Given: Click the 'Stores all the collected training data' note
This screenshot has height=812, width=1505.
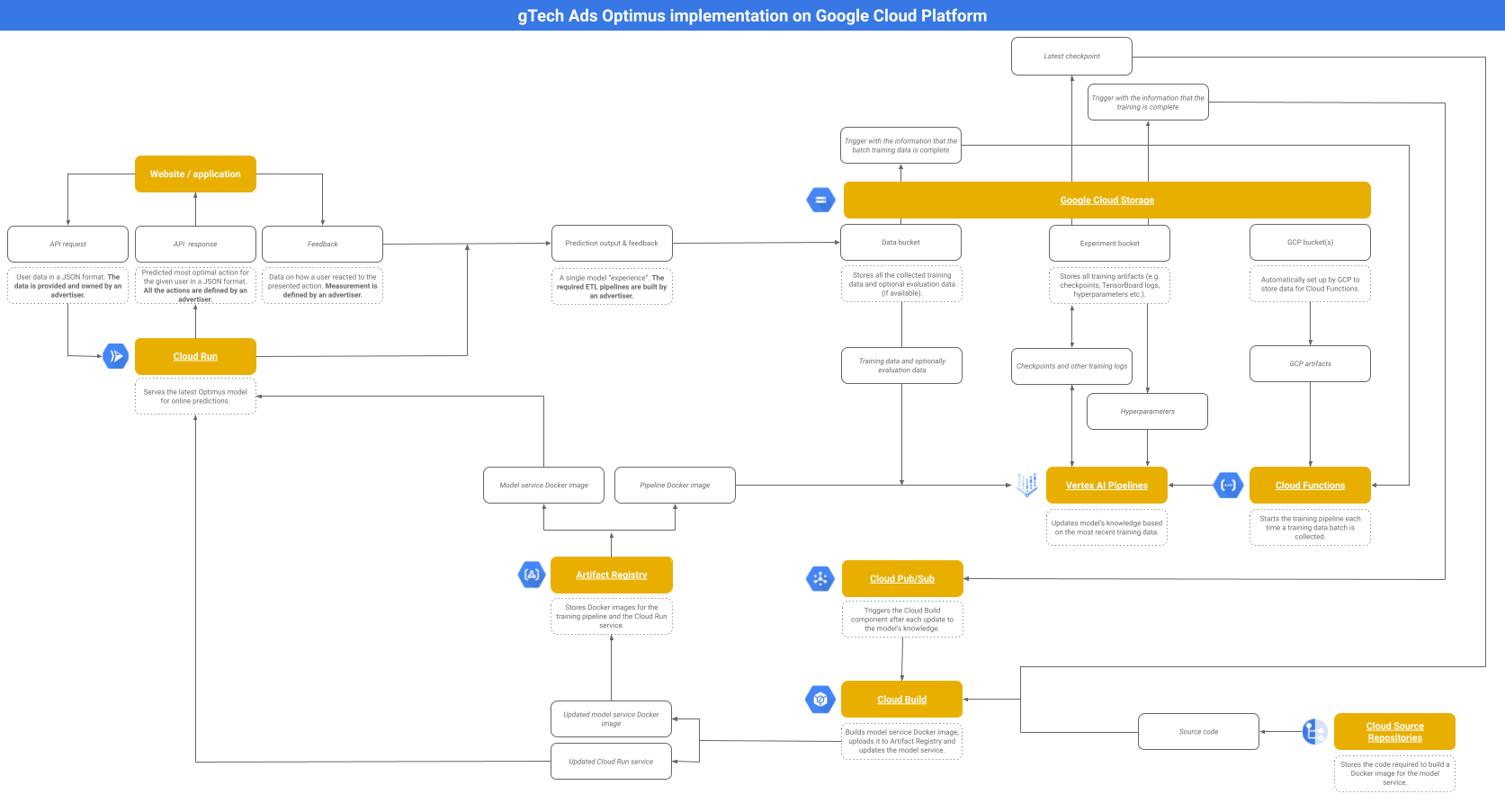Looking at the screenshot, I should pyautogui.click(x=901, y=284).
